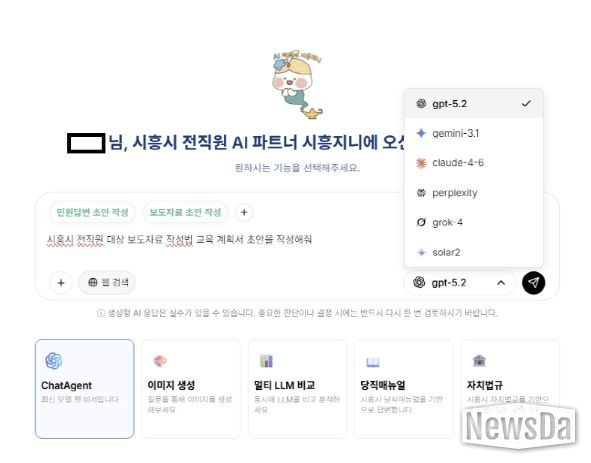Add a prompt chip with the plus button
Image resolution: width=591 pixels, height=463 pixels.
[x=244, y=212]
